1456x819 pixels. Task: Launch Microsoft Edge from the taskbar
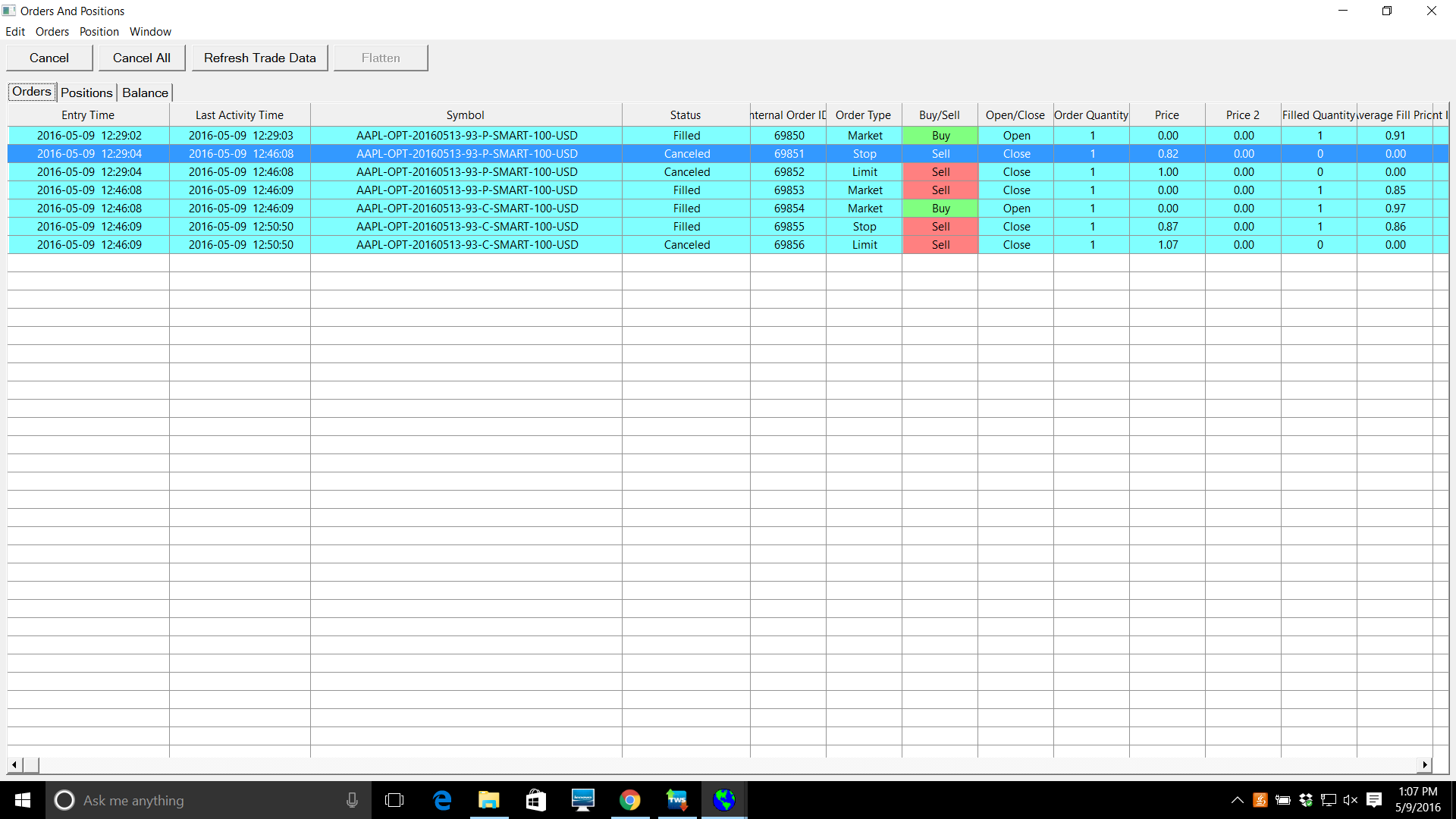click(442, 800)
